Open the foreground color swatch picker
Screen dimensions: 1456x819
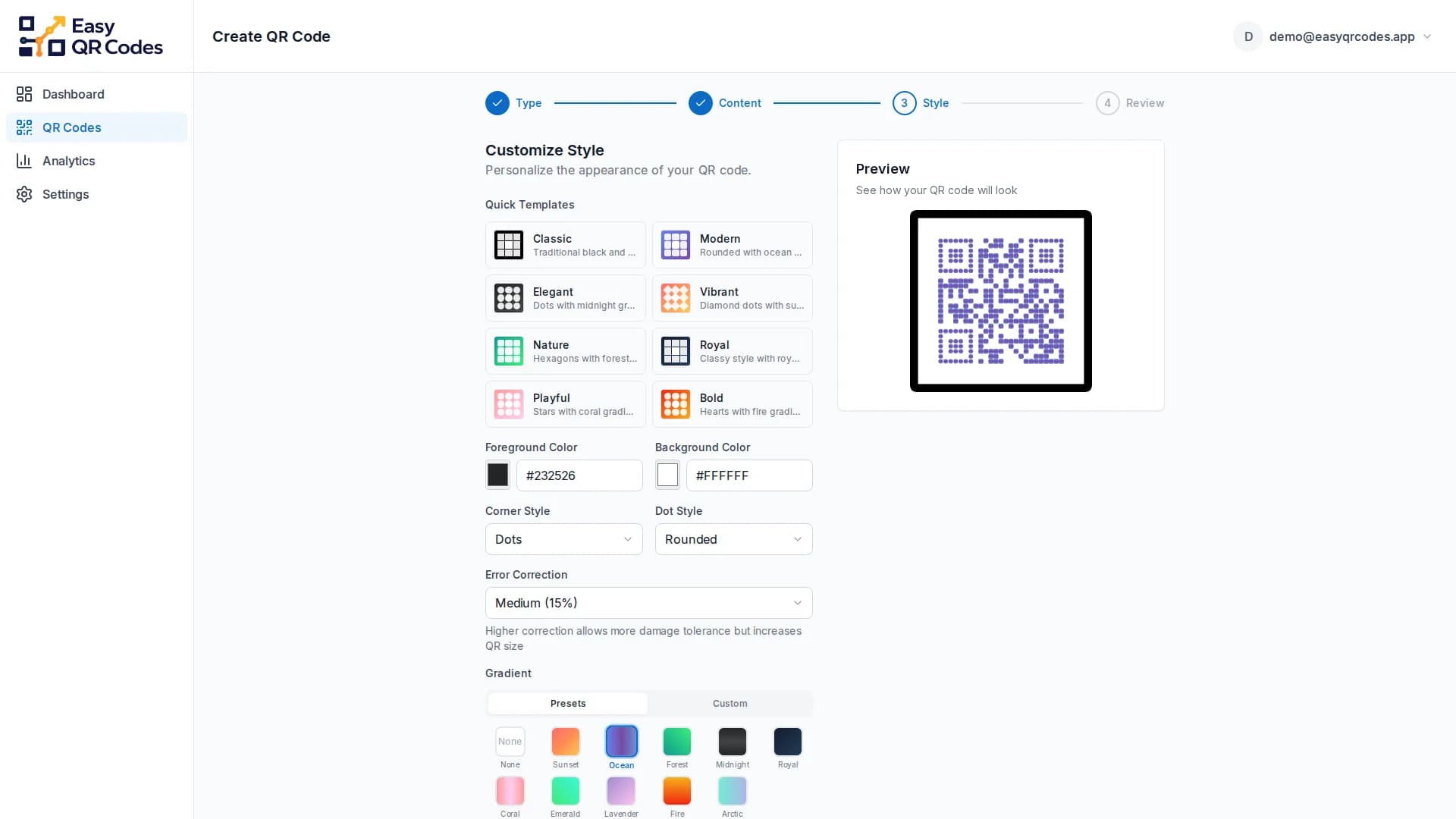pos(498,475)
